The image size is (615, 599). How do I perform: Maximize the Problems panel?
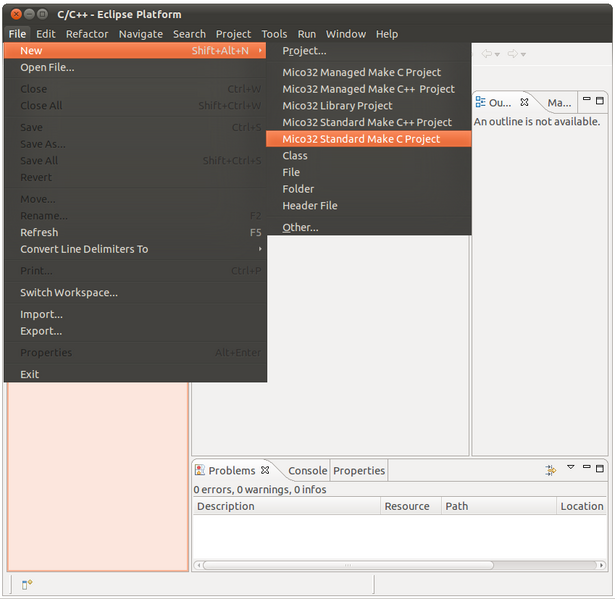[x=600, y=468]
